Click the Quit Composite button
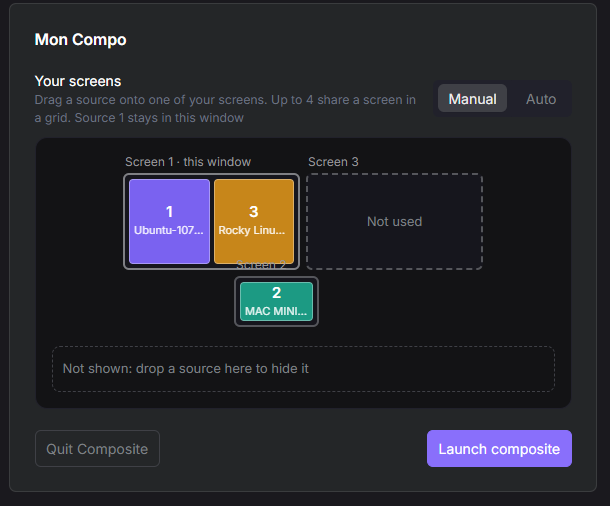The image size is (610, 506). coord(97,448)
